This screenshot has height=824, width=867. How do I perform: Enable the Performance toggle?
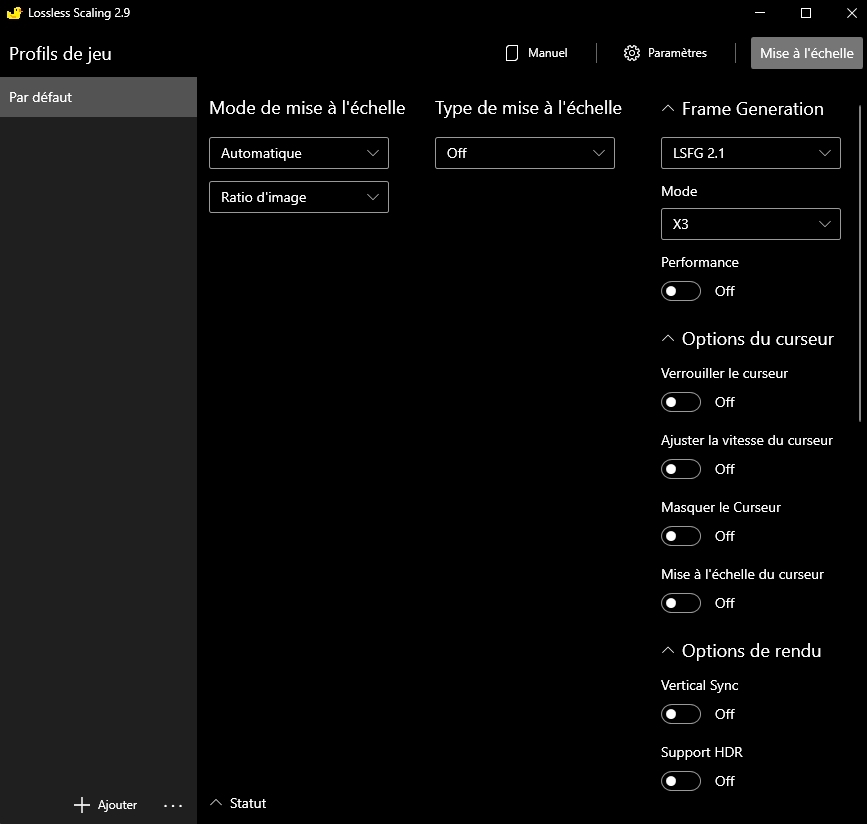[x=681, y=291]
